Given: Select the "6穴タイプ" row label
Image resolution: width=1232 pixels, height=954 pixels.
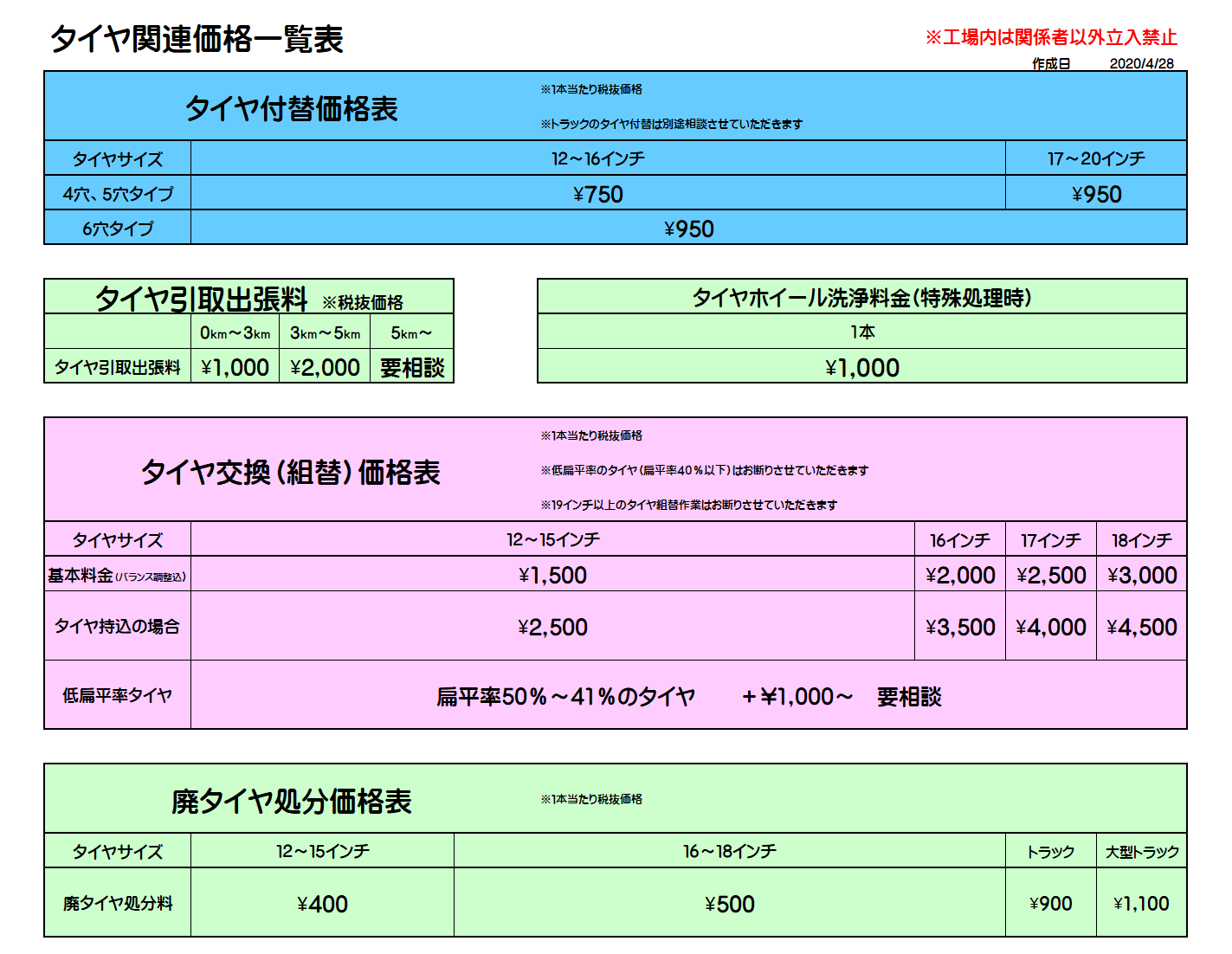Looking at the screenshot, I should pos(118,229).
